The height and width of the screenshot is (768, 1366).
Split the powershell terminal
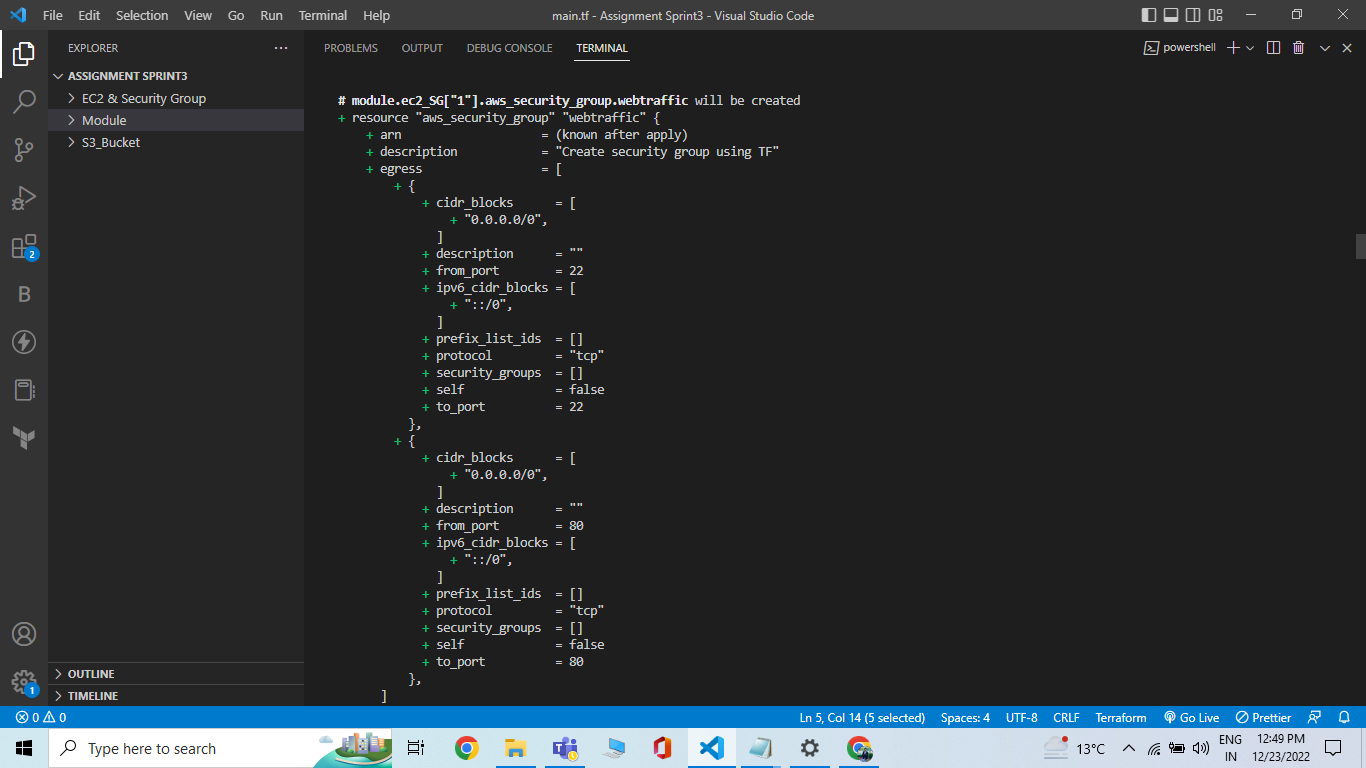tap(1272, 47)
